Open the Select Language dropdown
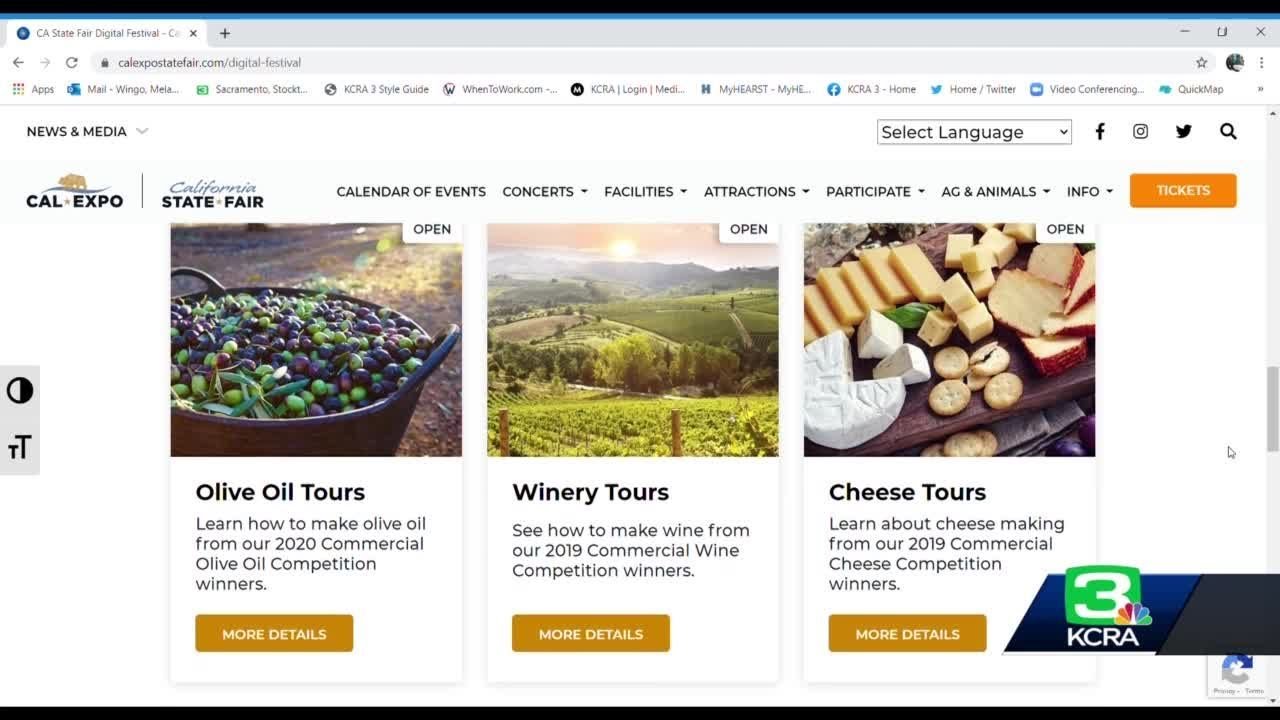 pyautogui.click(x=974, y=132)
